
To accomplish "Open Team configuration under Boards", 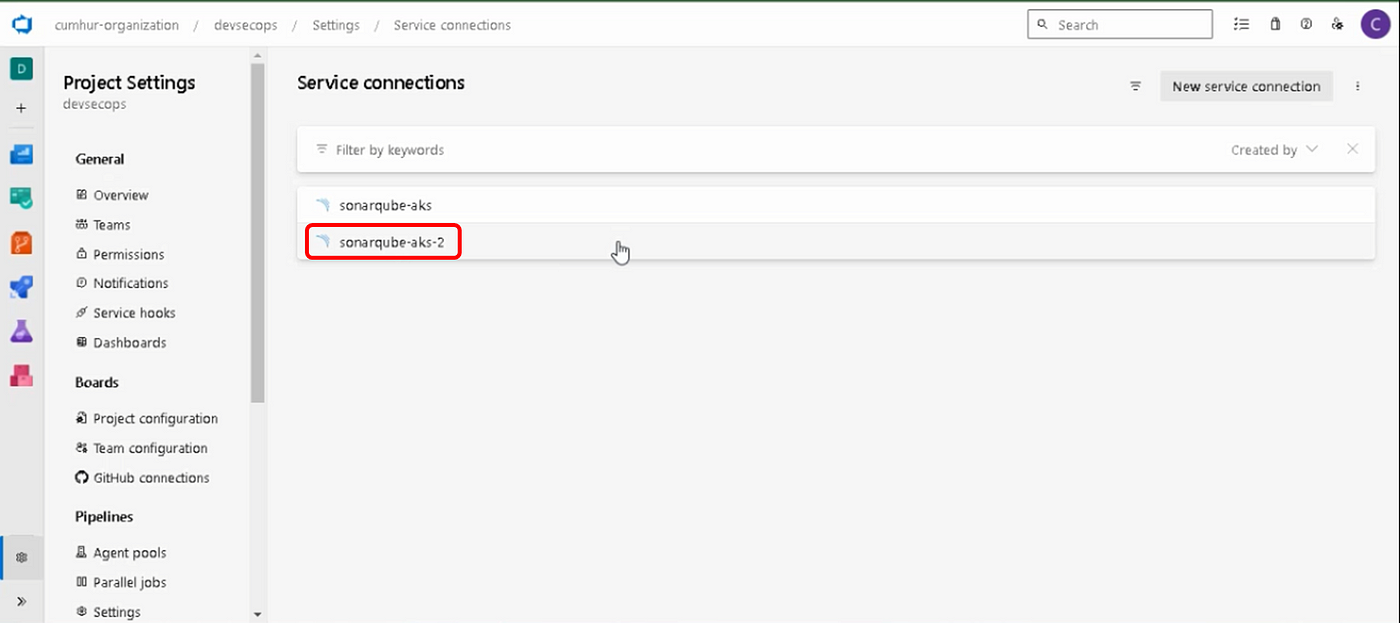I will (142, 448).
